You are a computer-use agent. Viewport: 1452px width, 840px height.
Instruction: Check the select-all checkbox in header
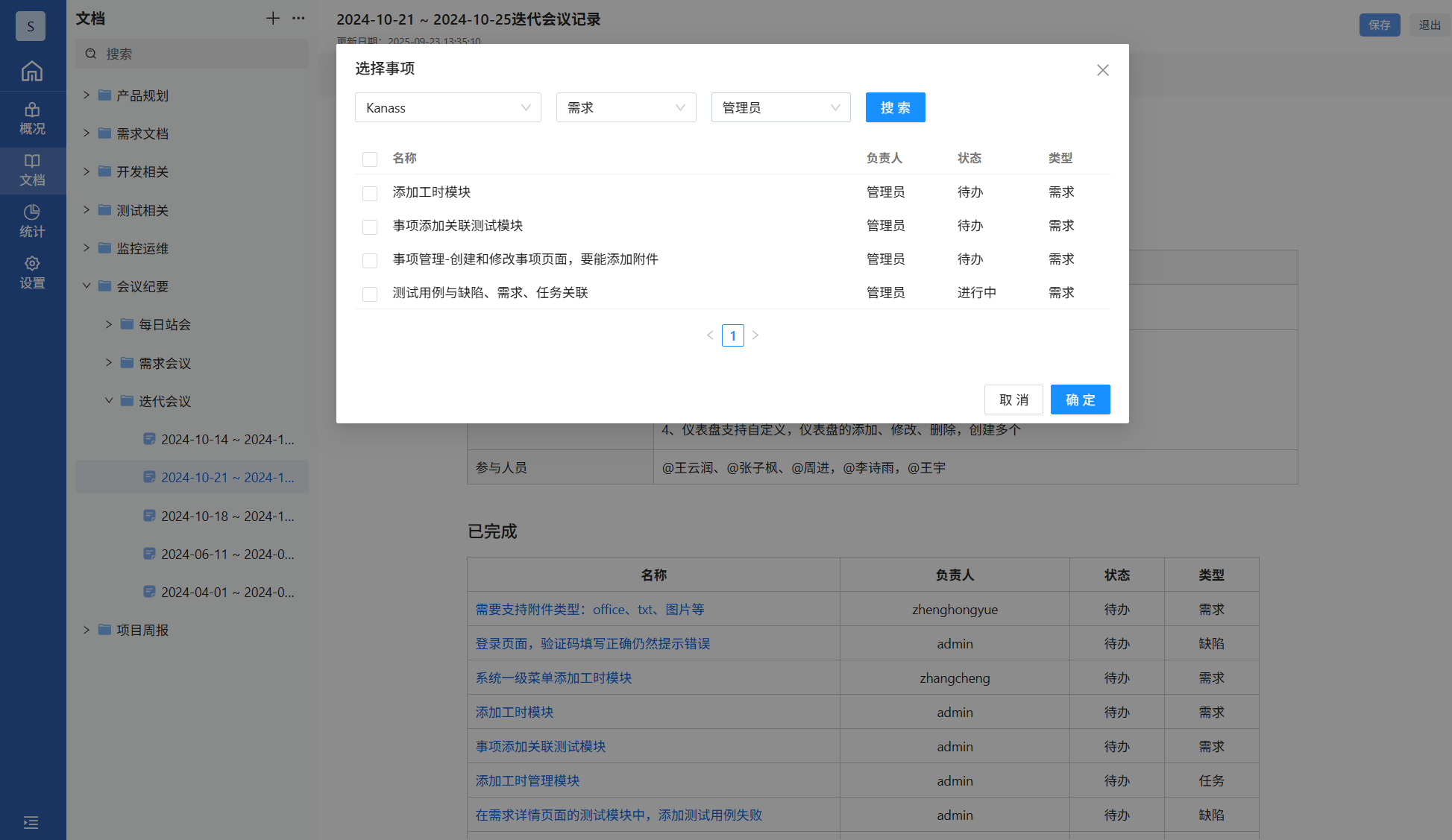pyautogui.click(x=370, y=160)
